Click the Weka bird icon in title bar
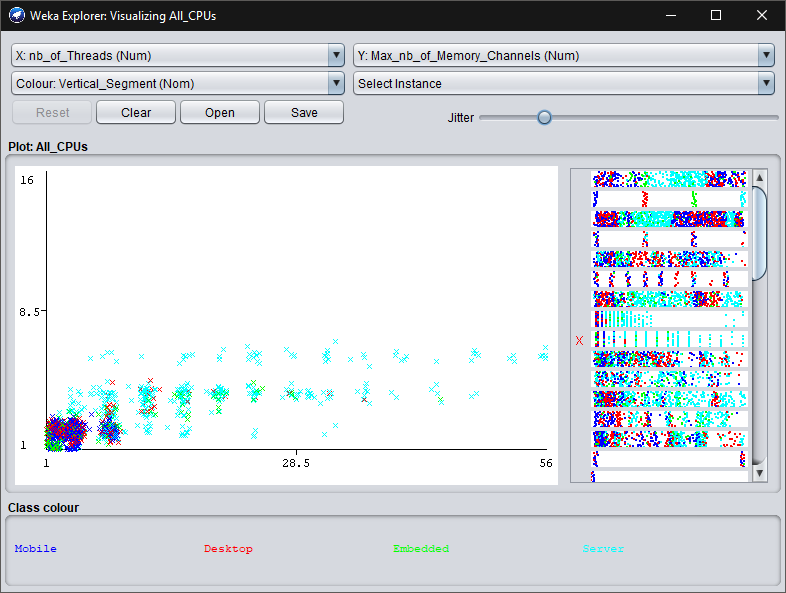The width and height of the screenshot is (786, 593). click(x=17, y=15)
